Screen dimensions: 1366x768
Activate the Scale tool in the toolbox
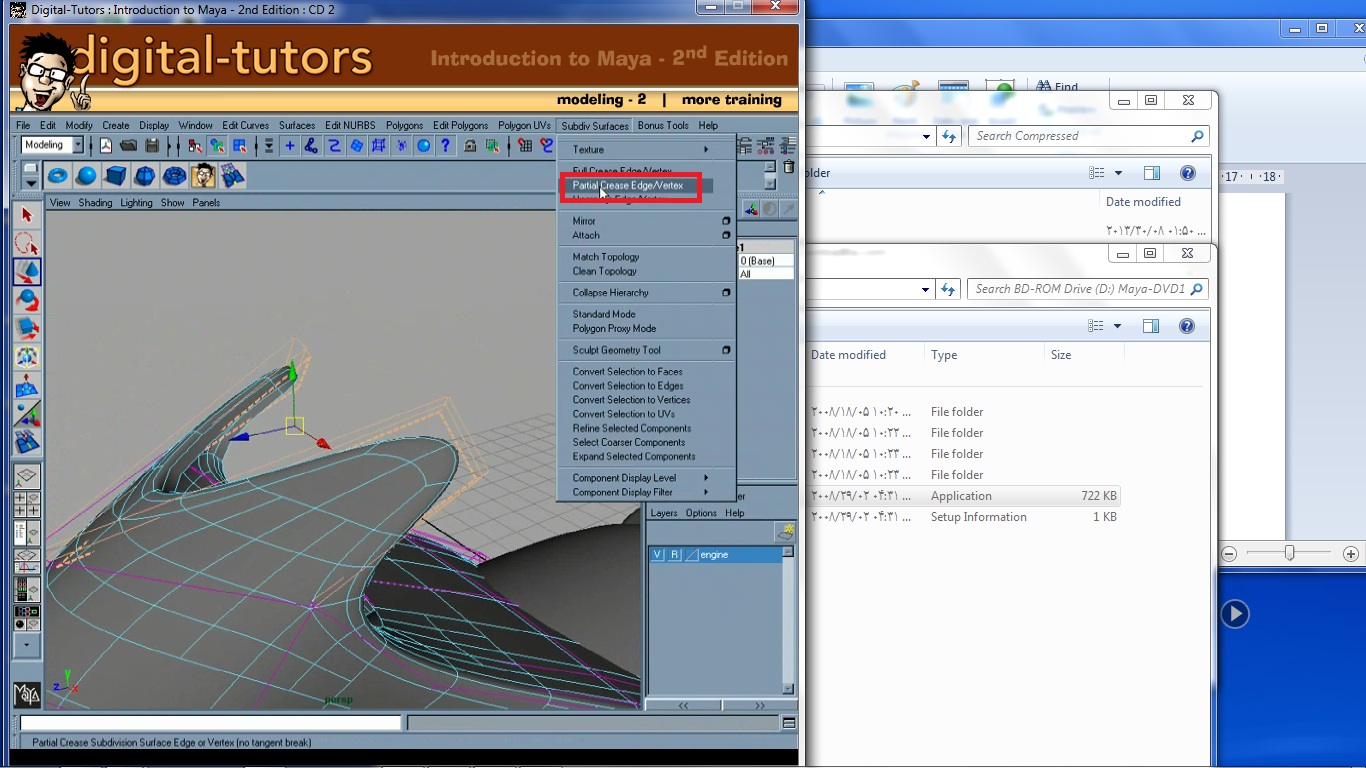[27, 328]
